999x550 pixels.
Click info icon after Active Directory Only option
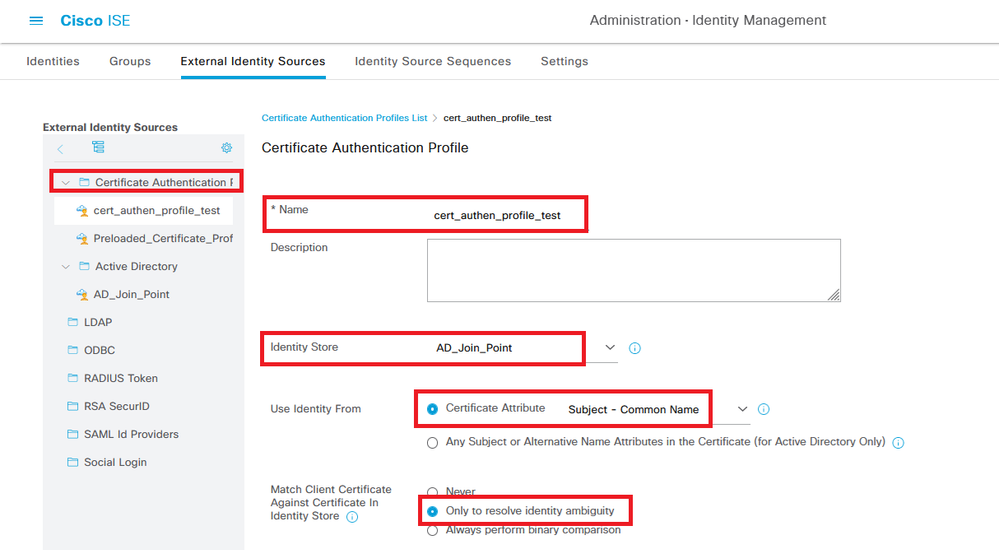point(898,443)
